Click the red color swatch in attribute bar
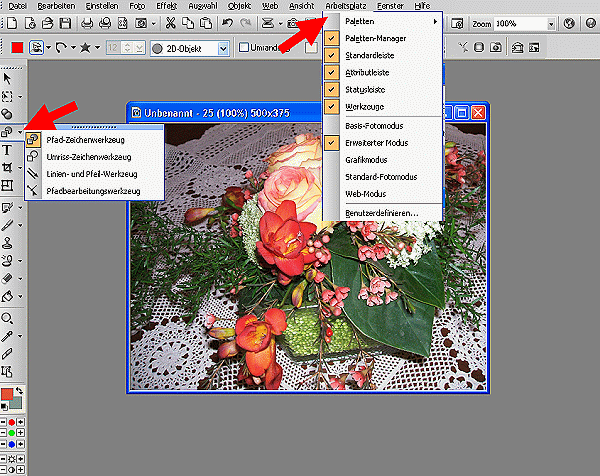Image resolution: width=600 pixels, height=476 pixels. pos(17,48)
